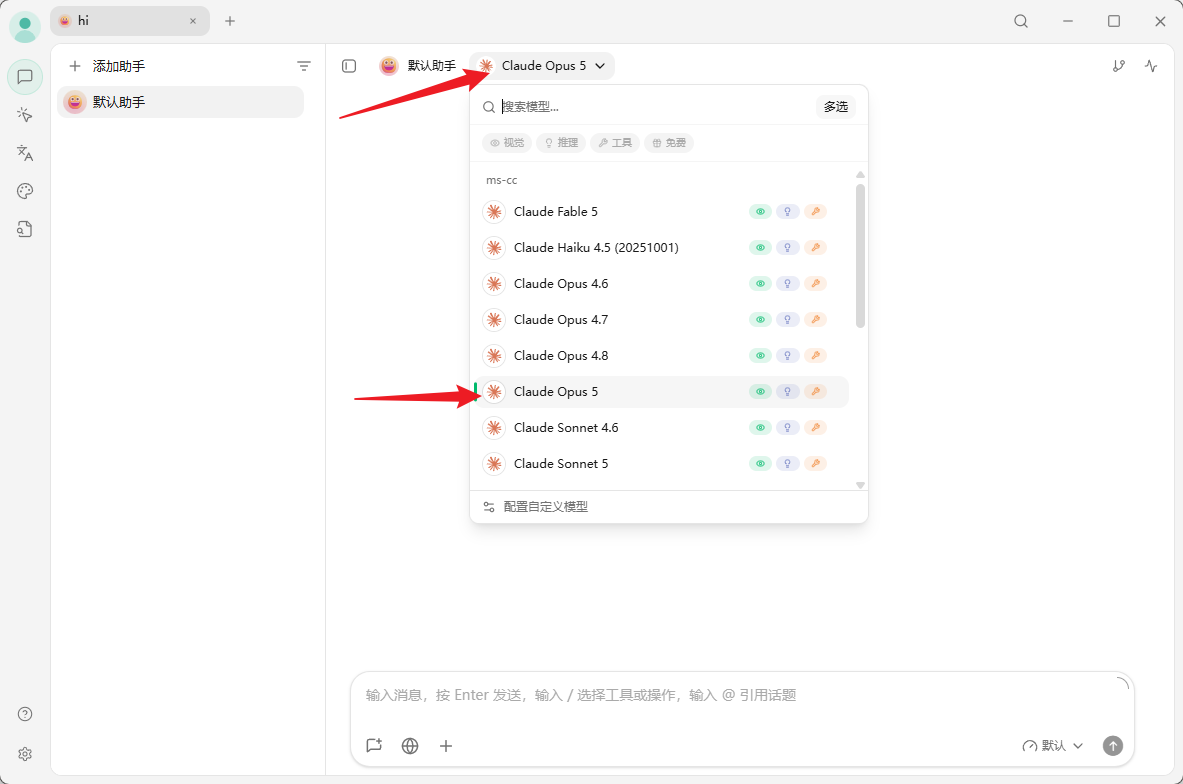Open the sparkle agents sidebar icon

pyautogui.click(x=25, y=115)
